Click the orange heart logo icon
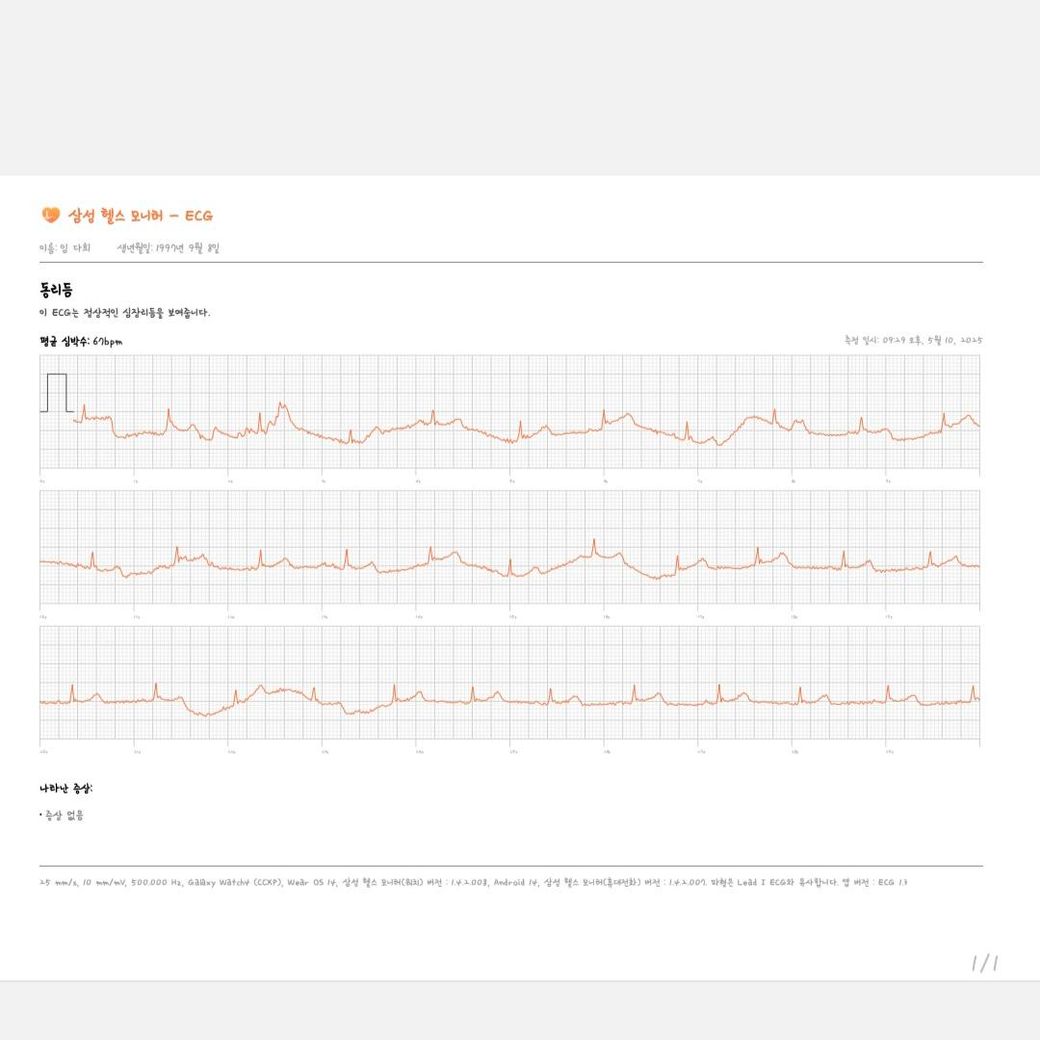The width and height of the screenshot is (1040, 1040). 51,215
